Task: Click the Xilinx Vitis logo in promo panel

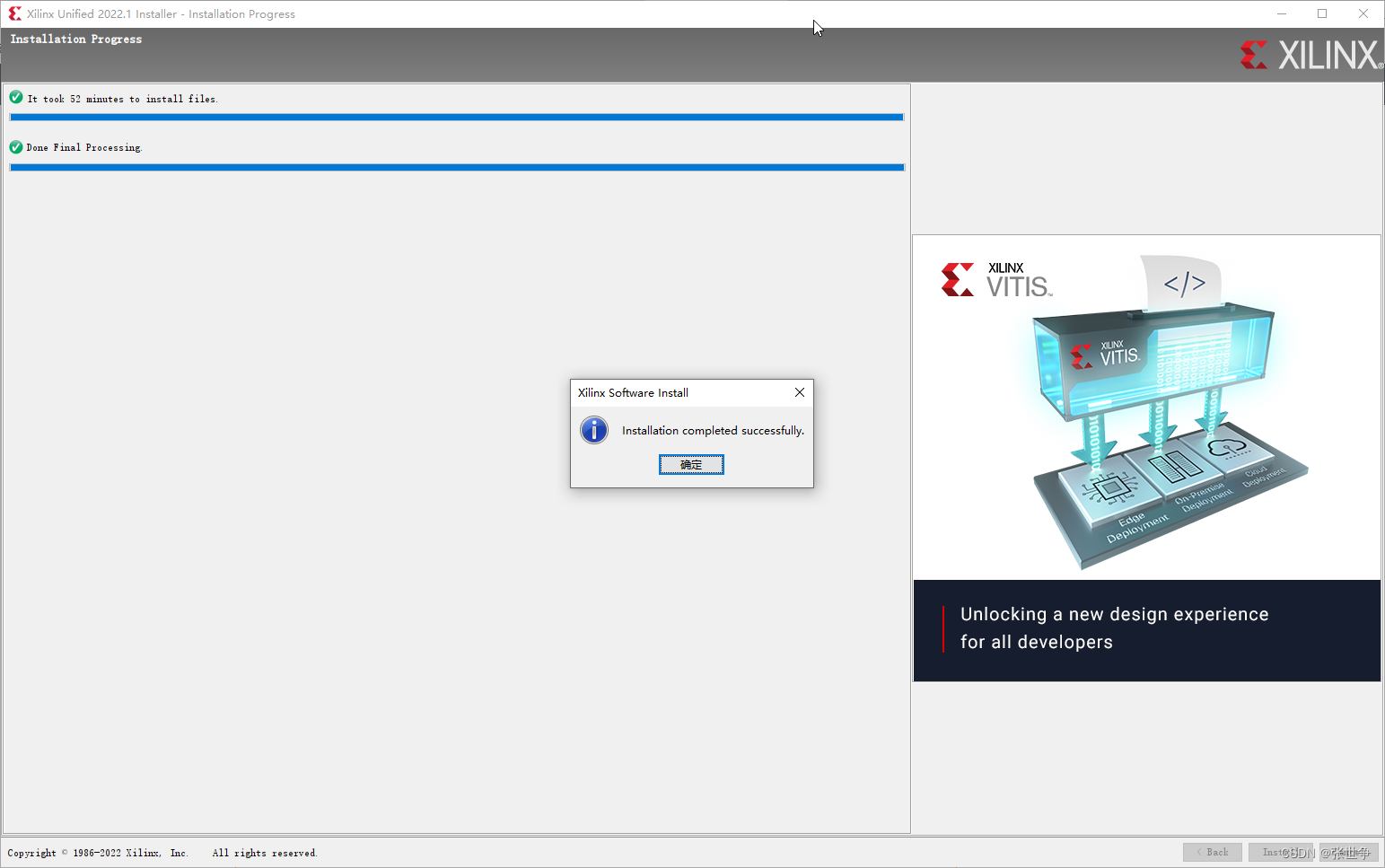Action: (x=996, y=280)
